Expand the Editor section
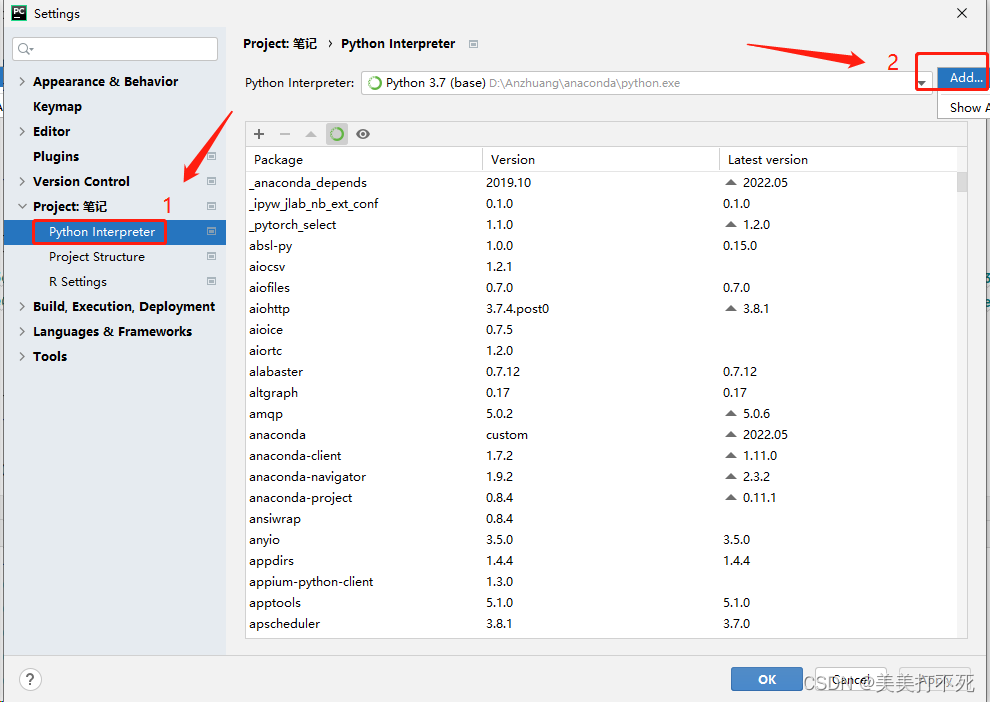This screenshot has width=990, height=702. [x=22, y=131]
